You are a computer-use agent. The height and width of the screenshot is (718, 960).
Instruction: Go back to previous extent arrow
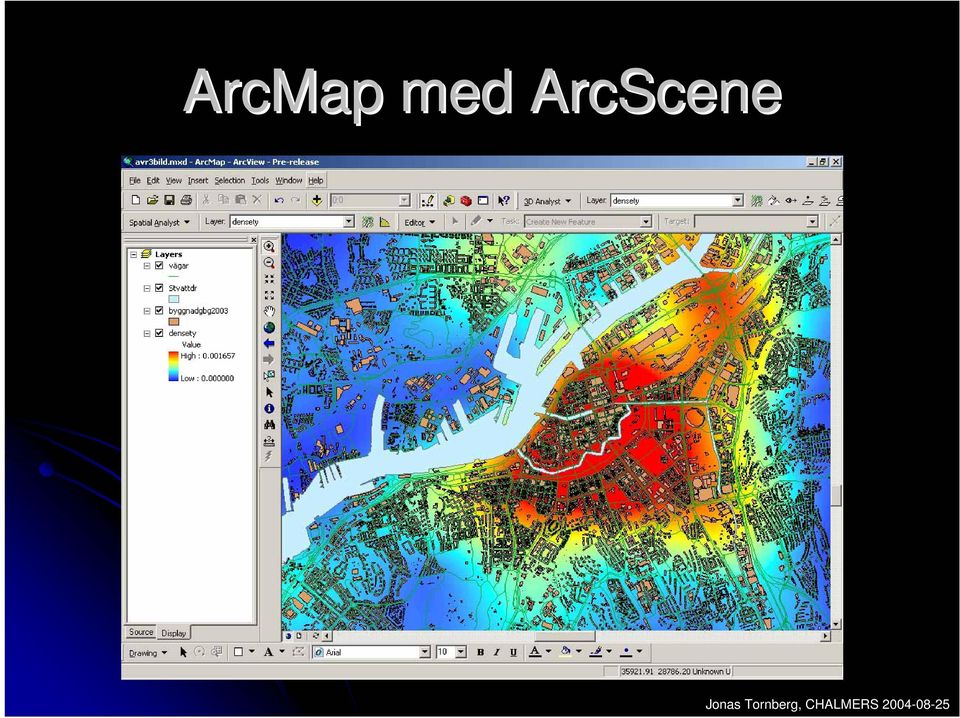pos(269,343)
